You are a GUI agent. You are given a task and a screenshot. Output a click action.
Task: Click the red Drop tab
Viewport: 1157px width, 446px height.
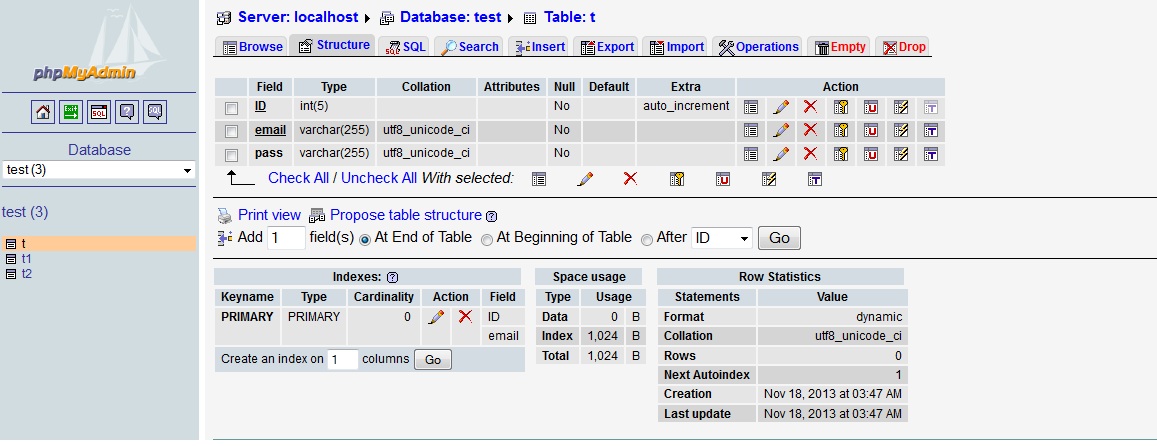903,47
